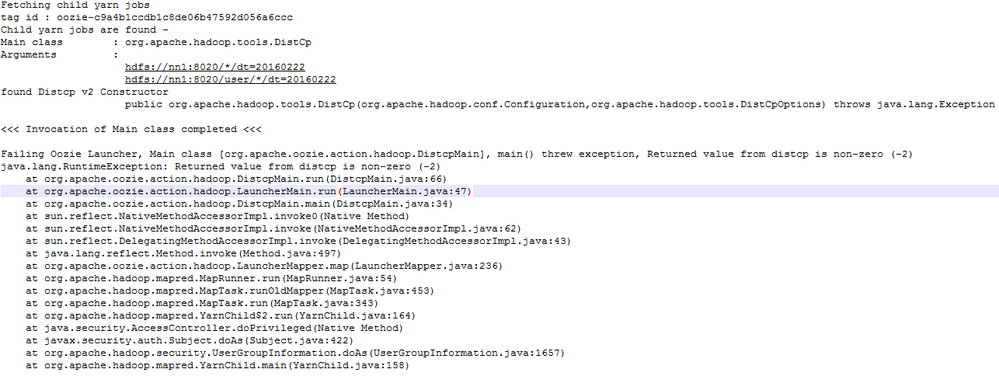Click the YarnChild$2.run(YarnChild.java:164) line
Screen dimensions: 999x383
pyautogui.click(x=220, y=315)
